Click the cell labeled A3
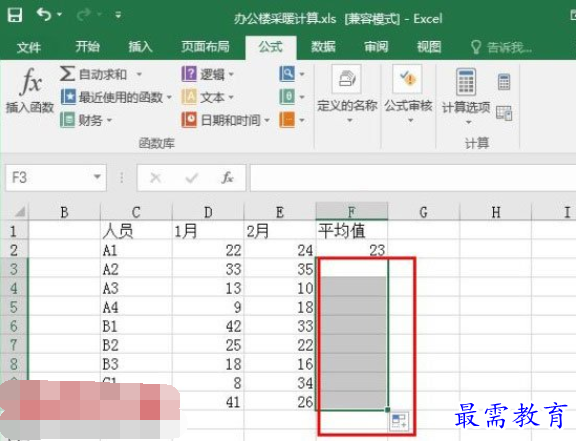Viewport: 576px width, 447px height. [x=136, y=288]
